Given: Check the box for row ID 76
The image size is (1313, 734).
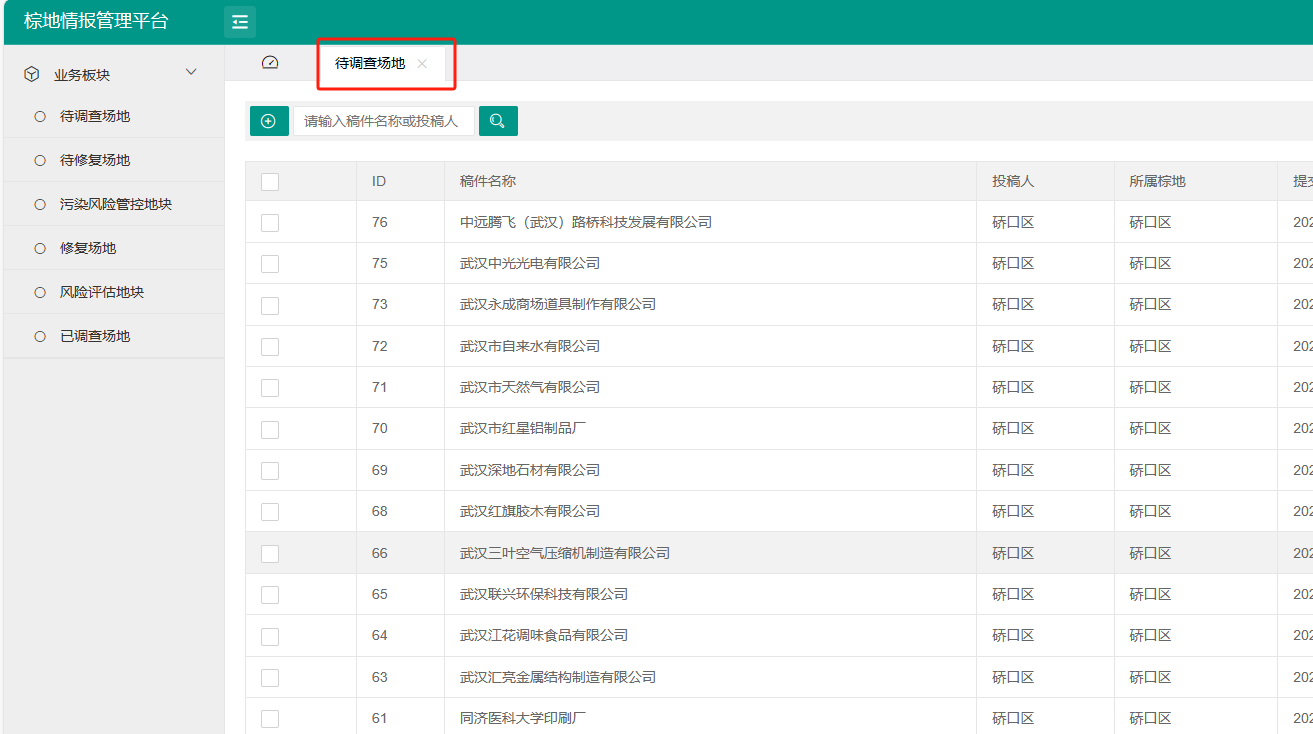Looking at the screenshot, I should [x=270, y=223].
